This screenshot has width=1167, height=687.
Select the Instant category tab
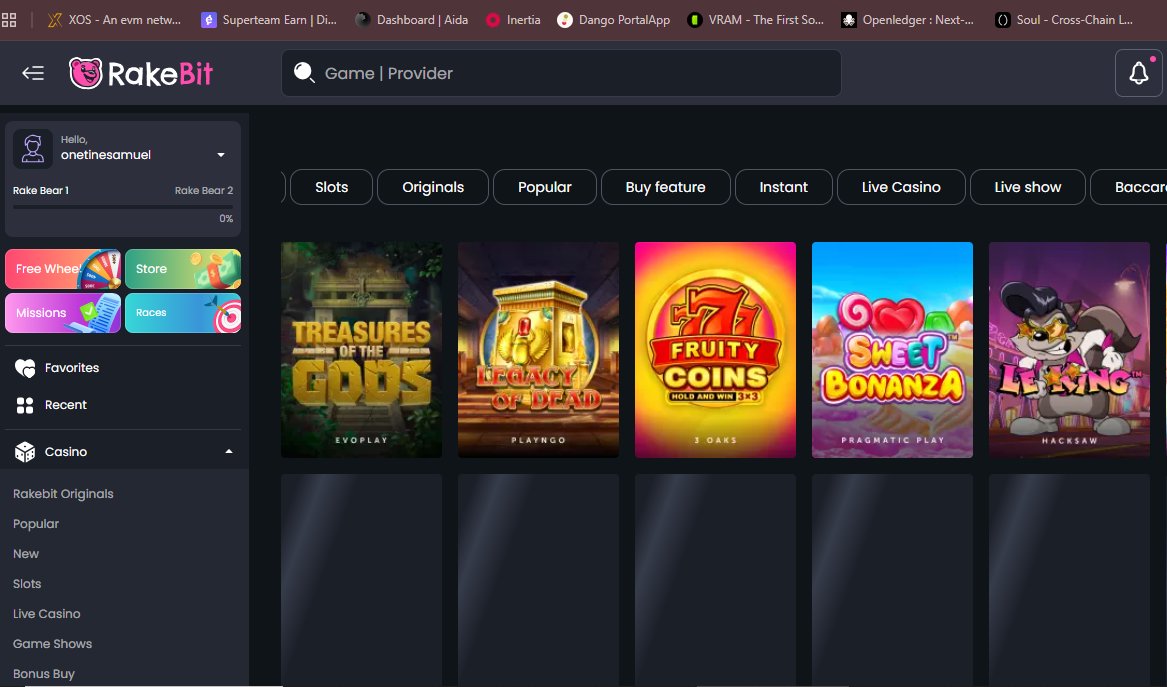784,187
